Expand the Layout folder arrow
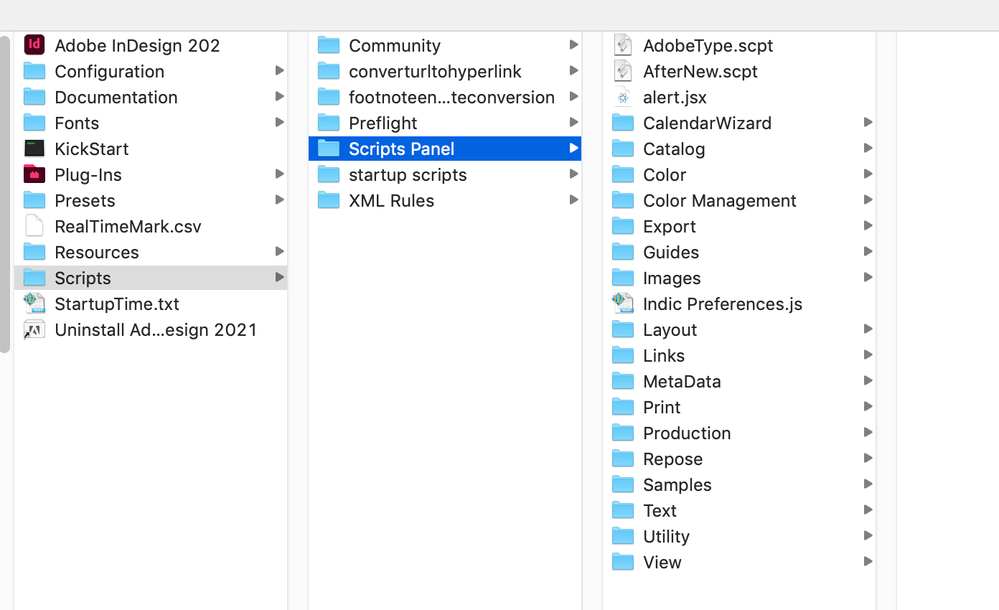 point(868,328)
